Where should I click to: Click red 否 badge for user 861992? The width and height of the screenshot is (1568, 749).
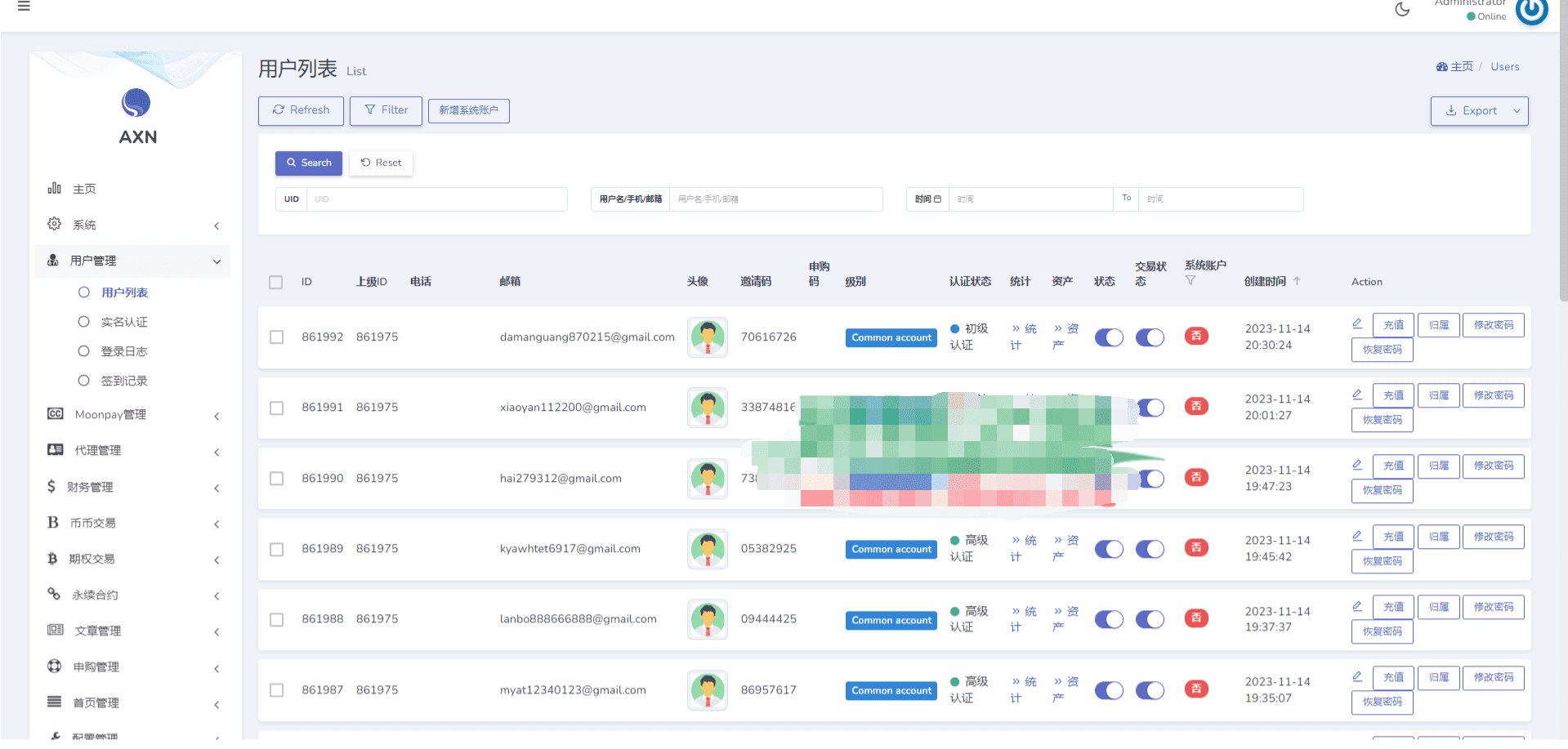coord(1196,336)
